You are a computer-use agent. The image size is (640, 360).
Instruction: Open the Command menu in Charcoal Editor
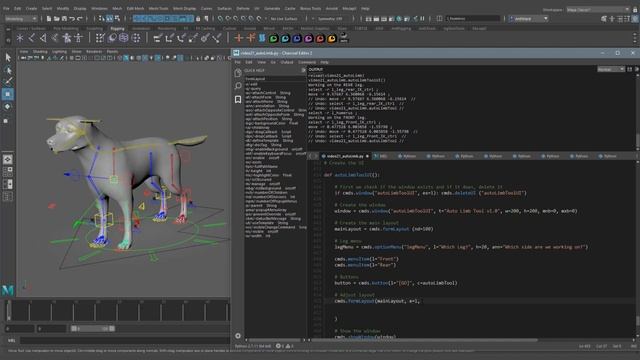pyautogui.click(x=307, y=62)
